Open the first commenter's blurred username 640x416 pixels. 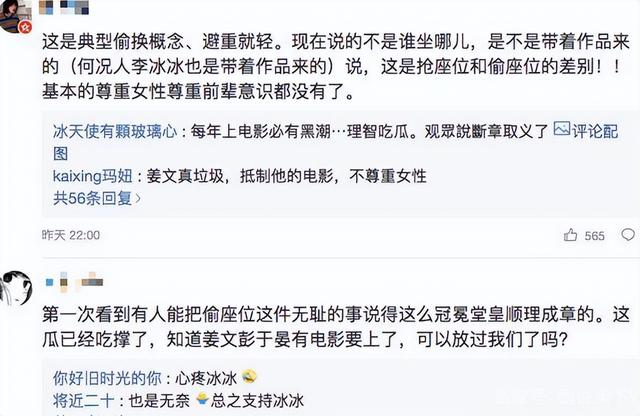click(64, 7)
